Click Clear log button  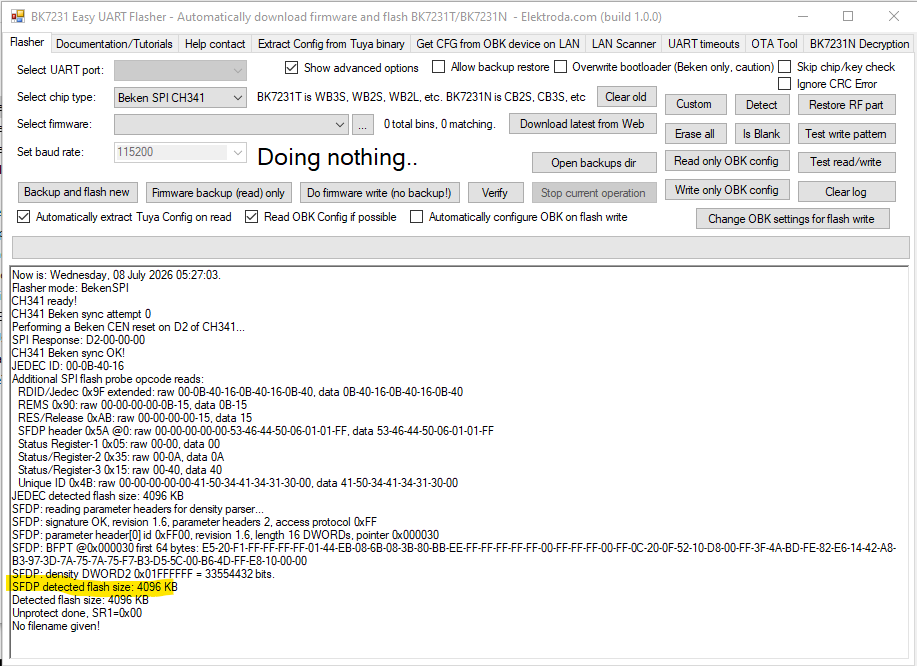(x=846, y=192)
